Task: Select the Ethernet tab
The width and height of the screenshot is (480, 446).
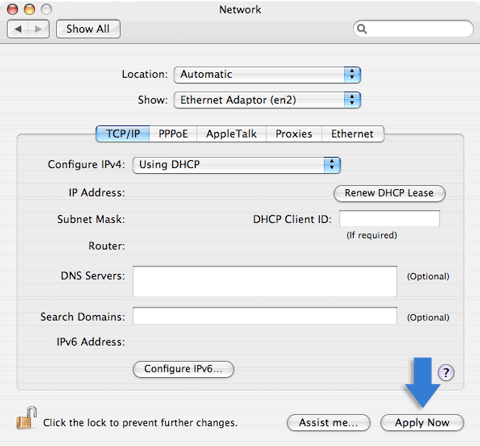Action: 352,134
